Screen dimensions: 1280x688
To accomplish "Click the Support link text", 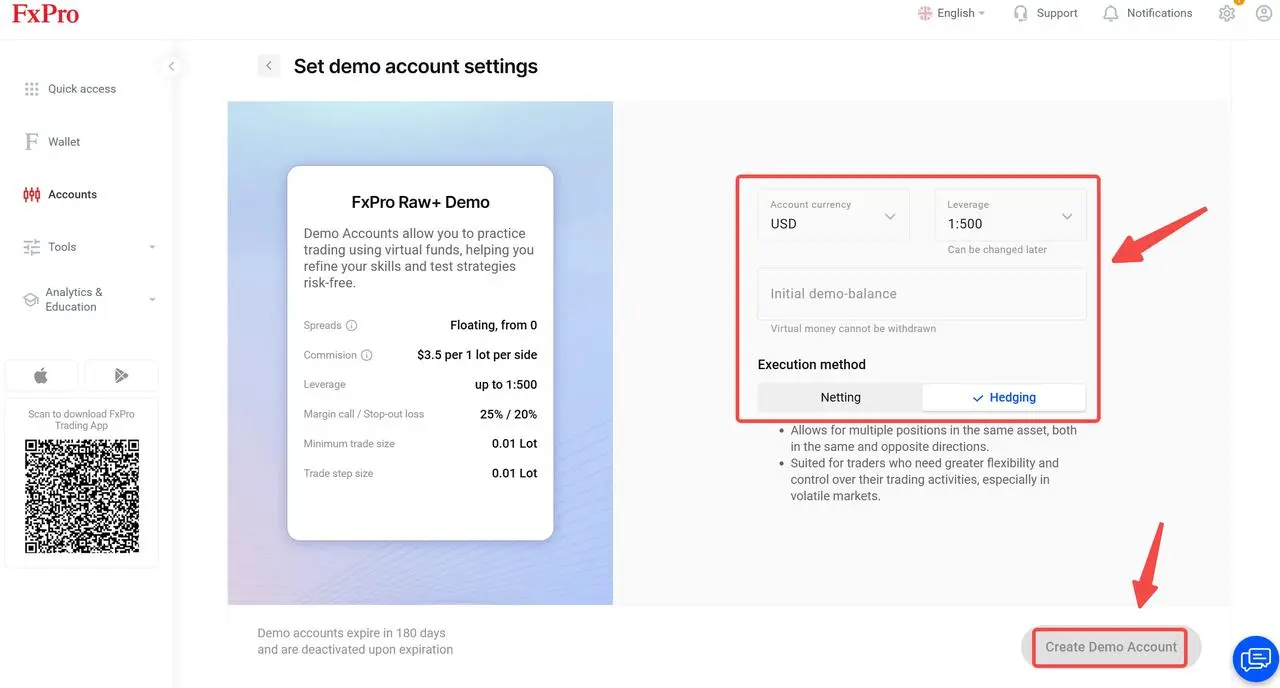I will coord(1057,13).
